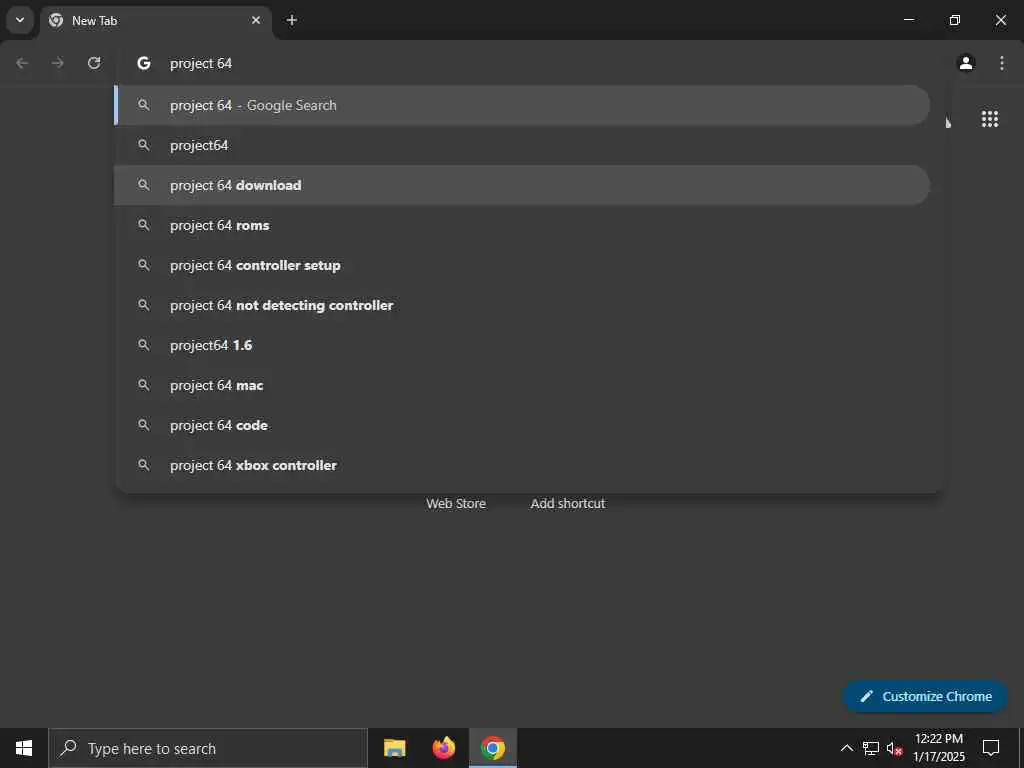Choose 'project 64 - Google Search' suggestion
The height and width of the screenshot is (768, 1024).
point(522,105)
